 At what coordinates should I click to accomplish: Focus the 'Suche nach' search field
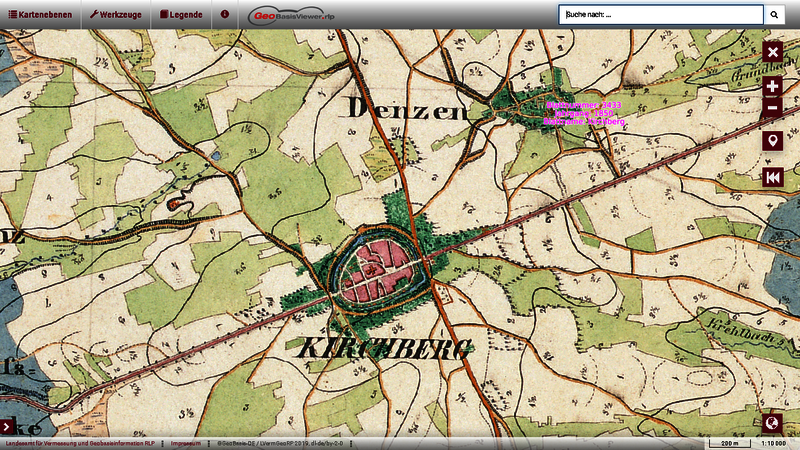661,15
